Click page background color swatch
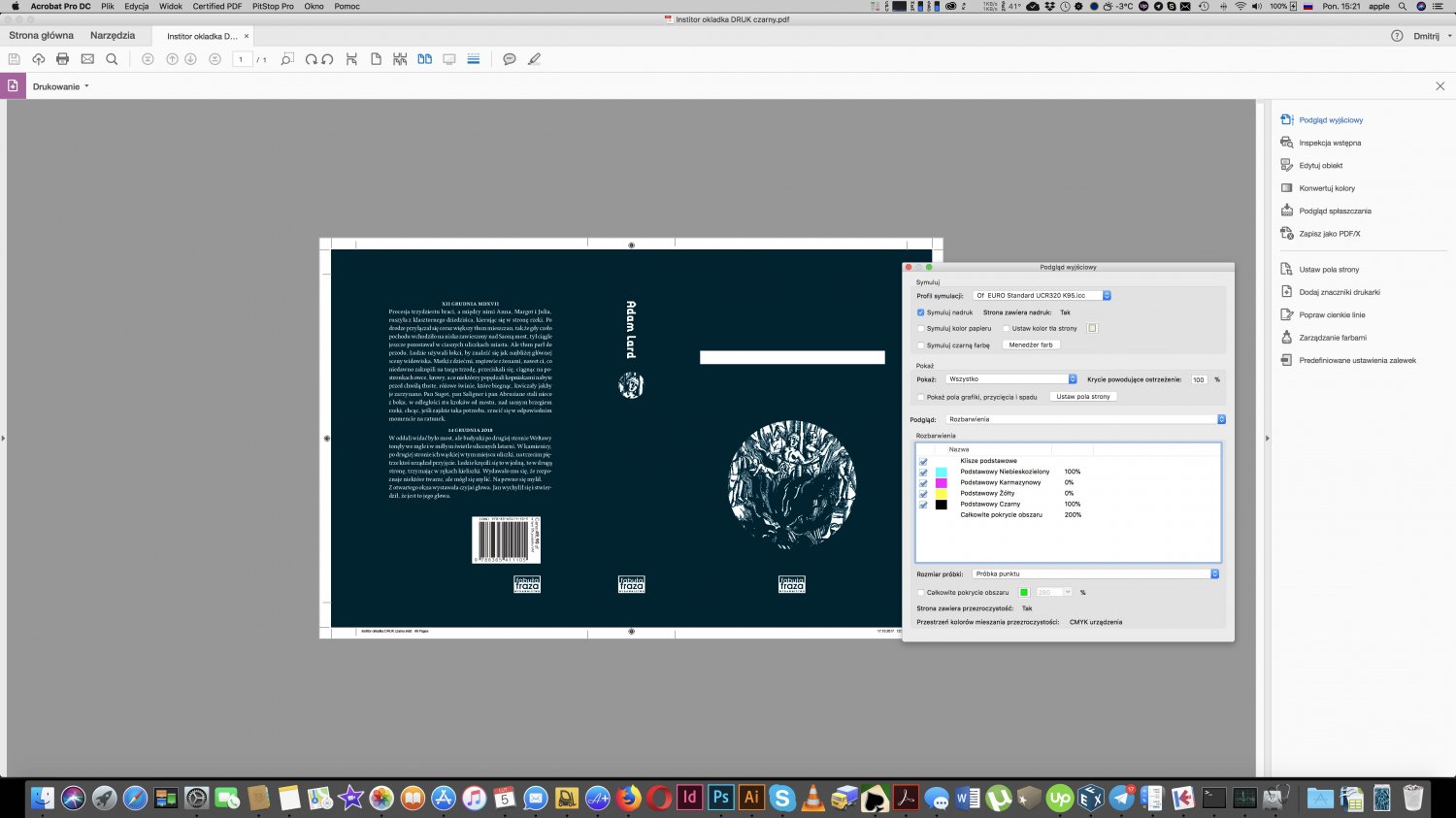 1092,329
